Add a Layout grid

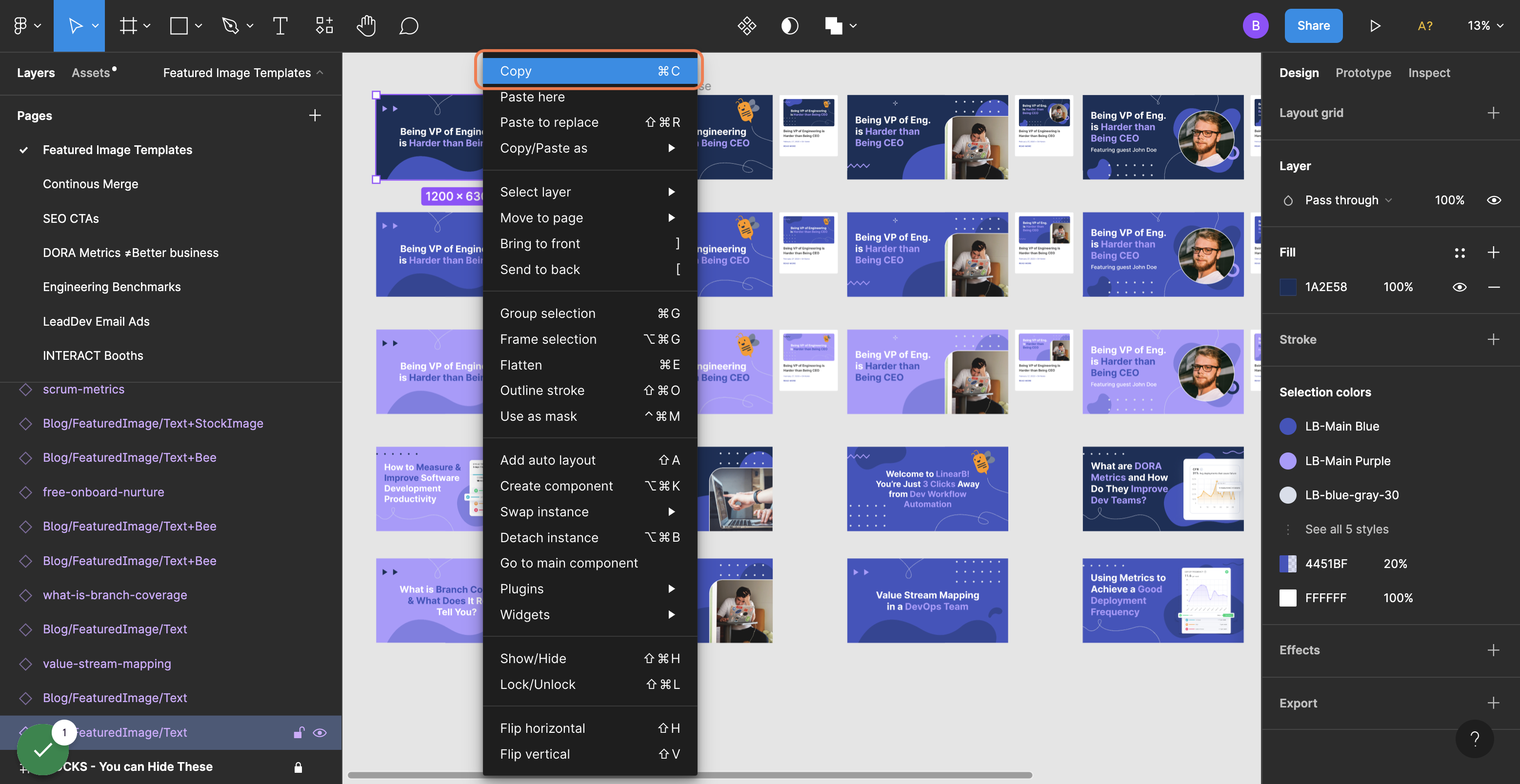(x=1494, y=113)
